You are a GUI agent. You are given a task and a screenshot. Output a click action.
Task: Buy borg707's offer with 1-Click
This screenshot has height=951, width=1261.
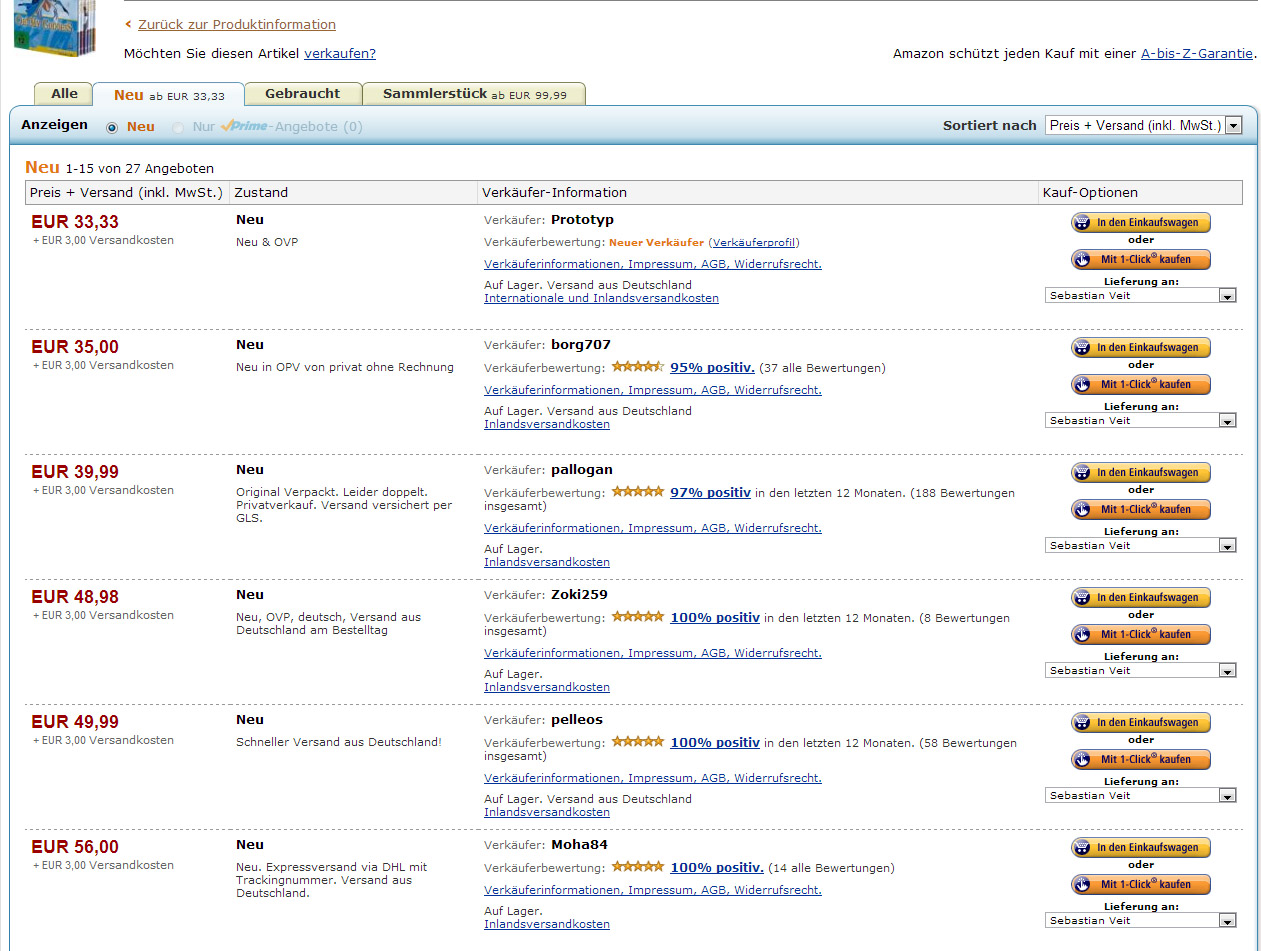click(x=1140, y=385)
